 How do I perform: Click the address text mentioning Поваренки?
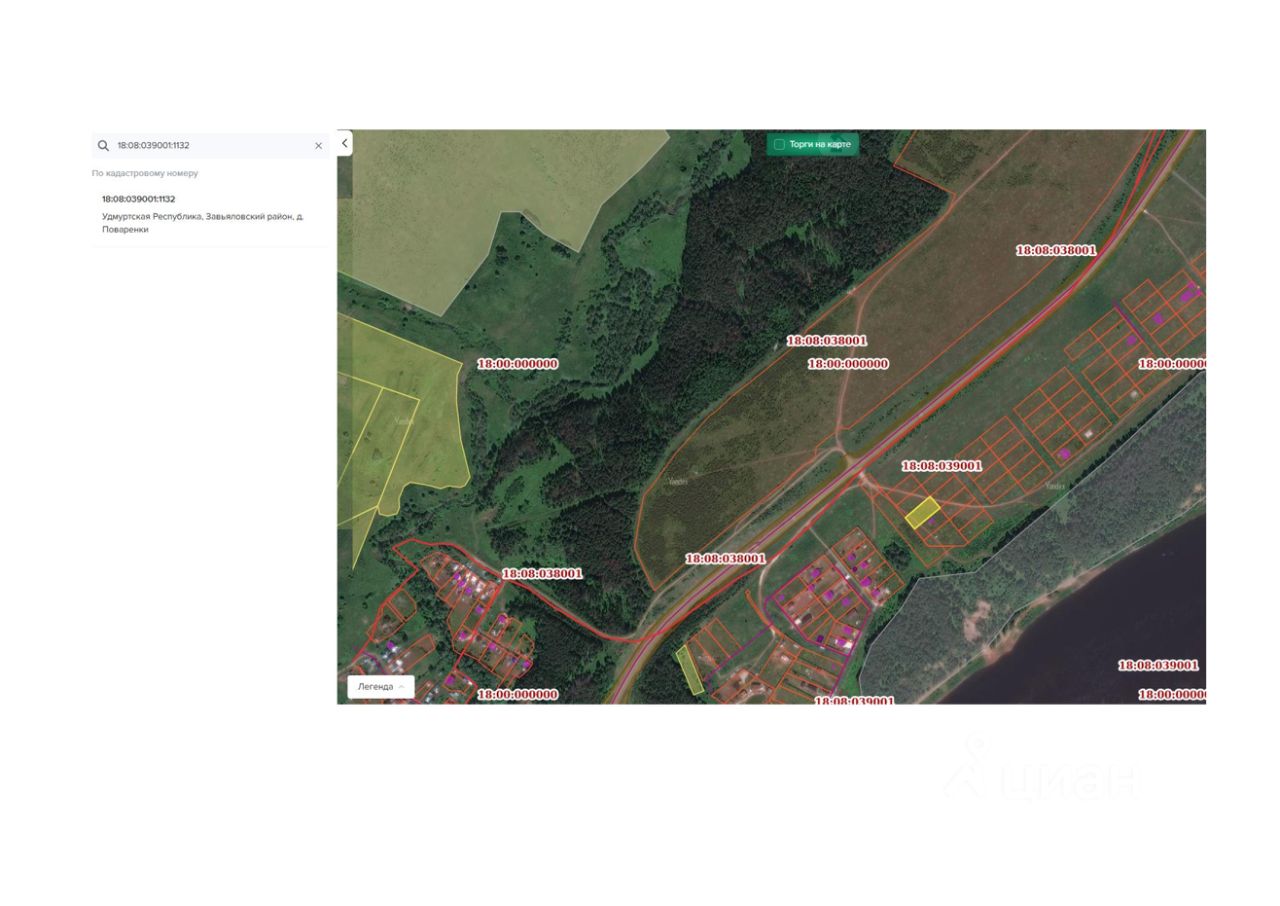pos(203,223)
